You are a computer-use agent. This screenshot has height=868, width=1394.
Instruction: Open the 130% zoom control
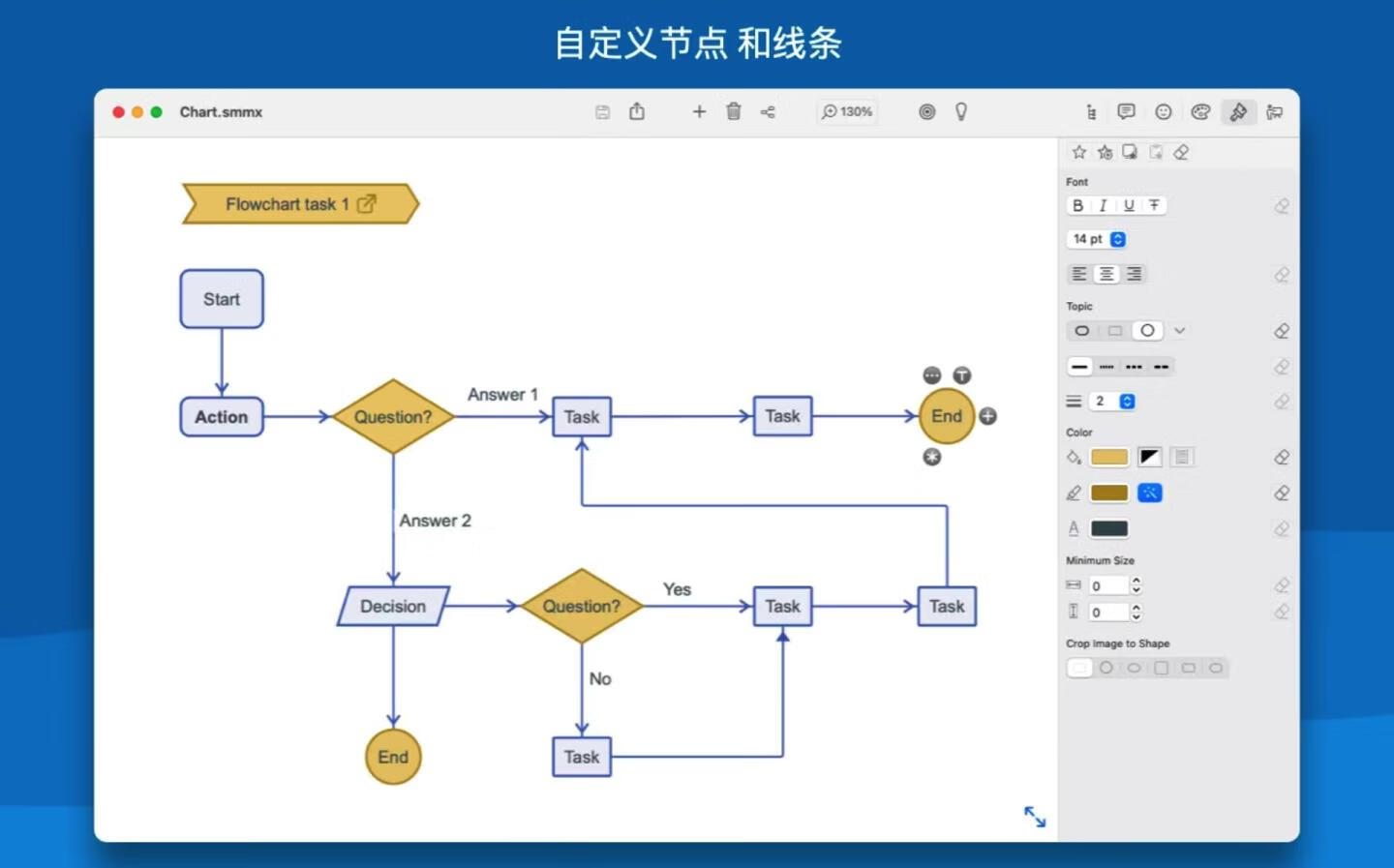tap(847, 111)
